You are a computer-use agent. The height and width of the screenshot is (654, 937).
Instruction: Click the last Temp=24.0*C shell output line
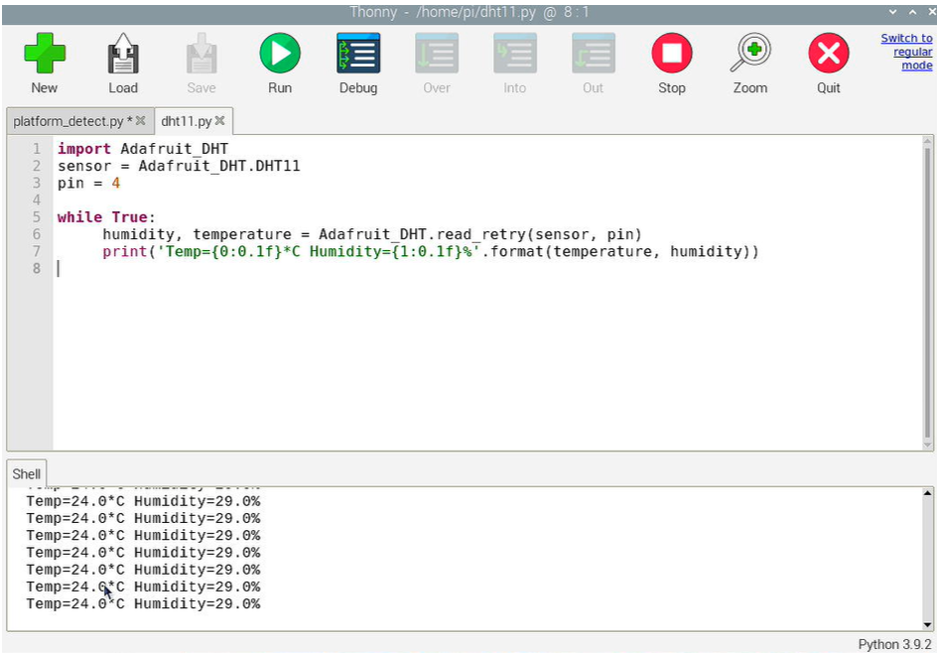coord(143,604)
